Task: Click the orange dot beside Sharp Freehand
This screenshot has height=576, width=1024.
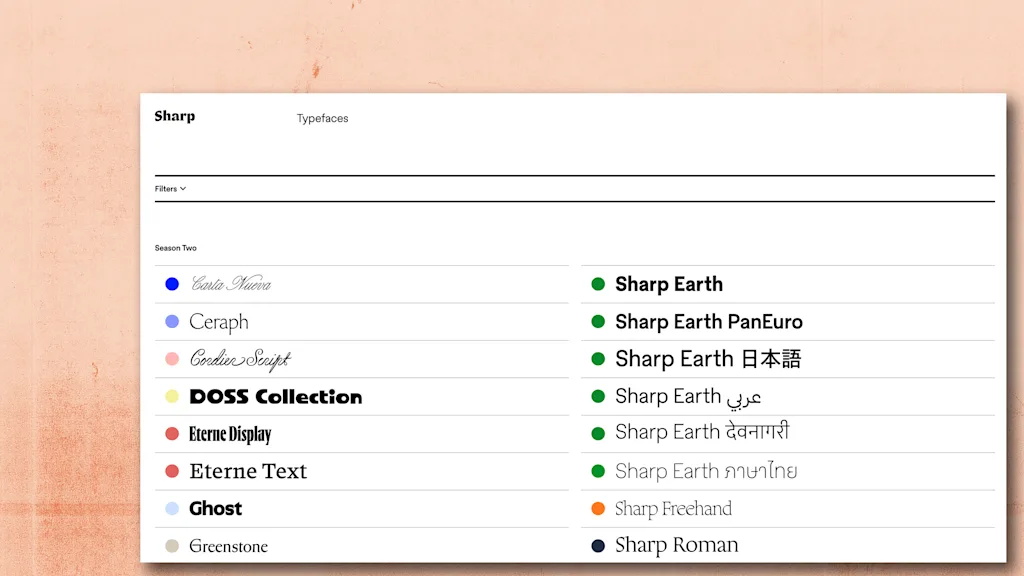Action: click(x=598, y=508)
